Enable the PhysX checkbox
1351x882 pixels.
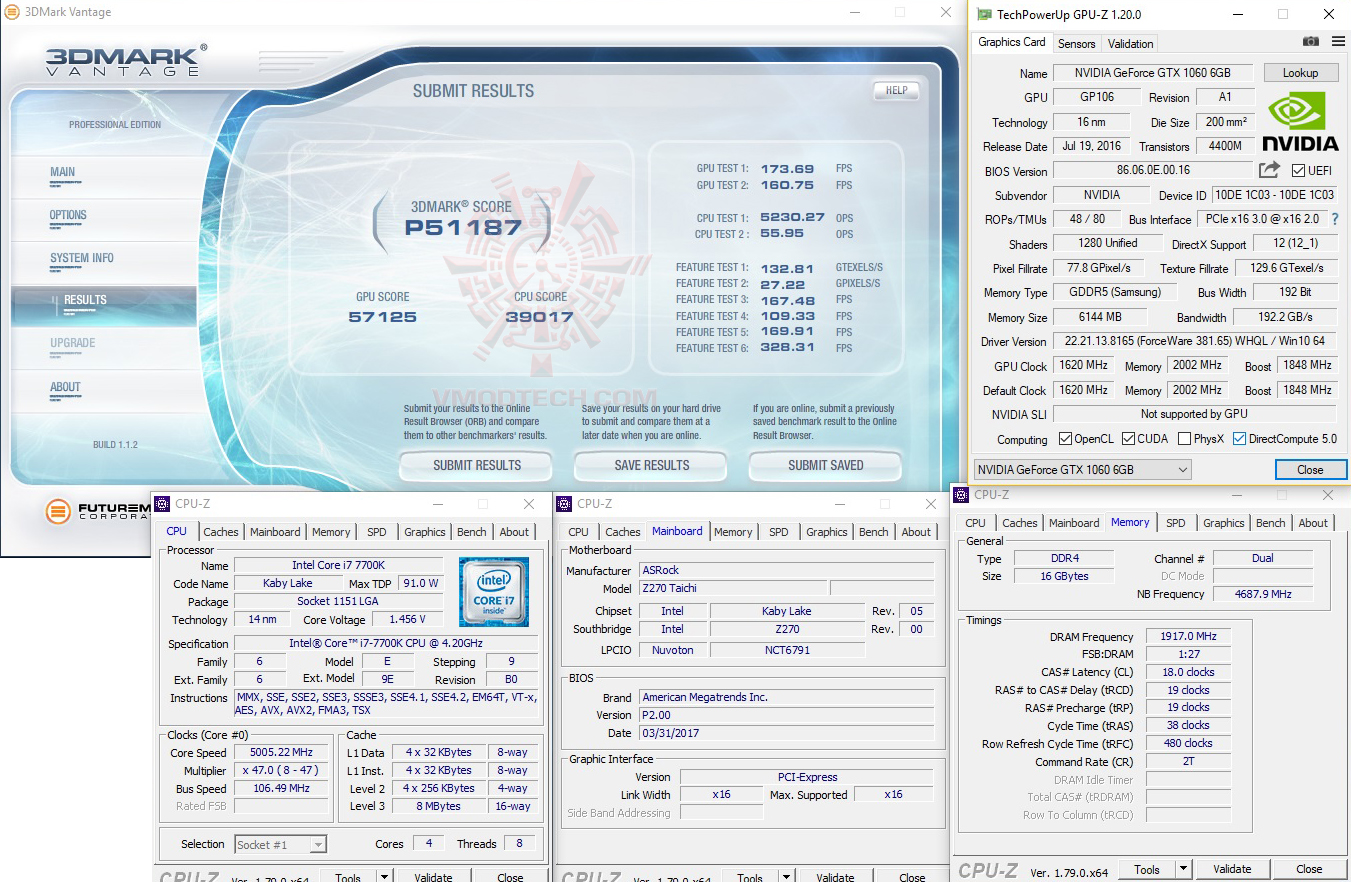coord(1184,439)
